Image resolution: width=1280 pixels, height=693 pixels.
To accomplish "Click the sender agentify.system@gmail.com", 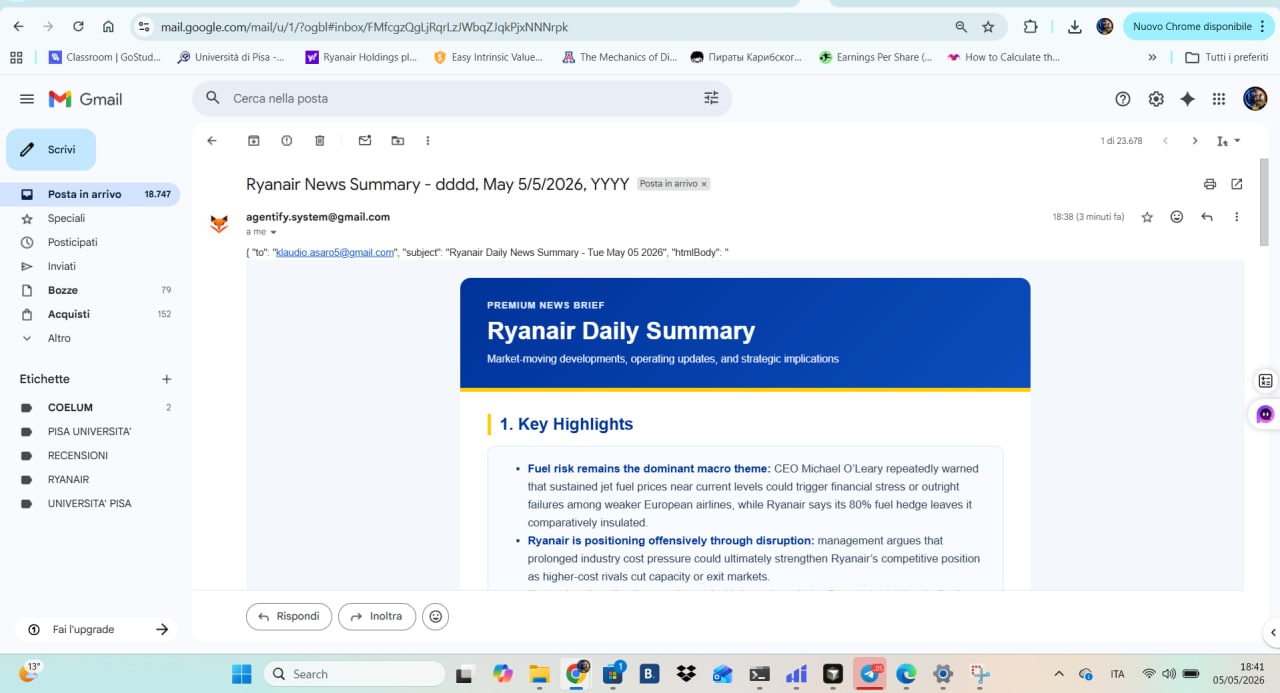I will click(x=318, y=217).
